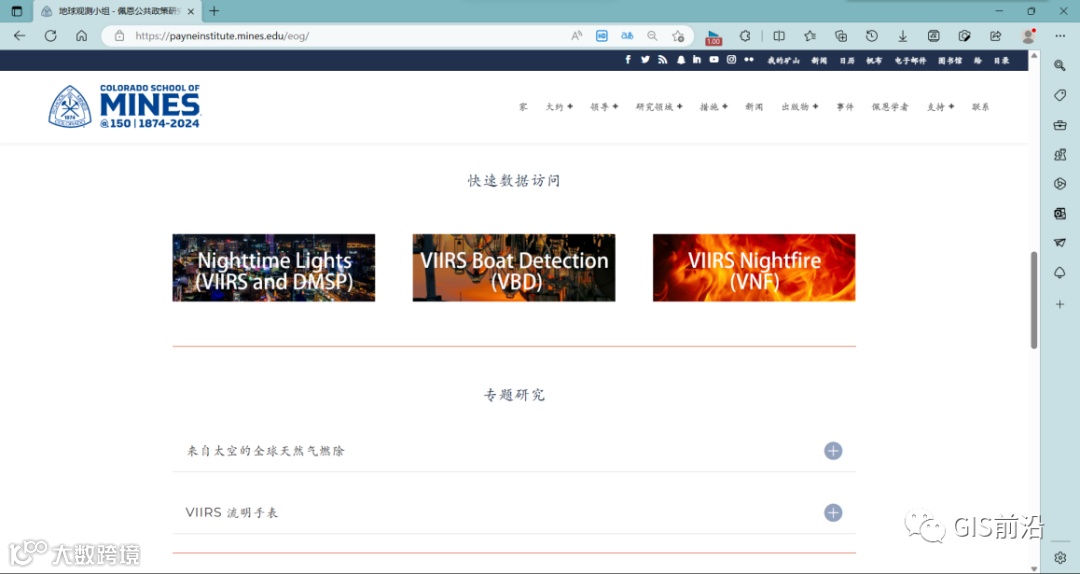Add sidebar app with plus icon
This screenshot has height=574, width=1080.
(1060, 304)
